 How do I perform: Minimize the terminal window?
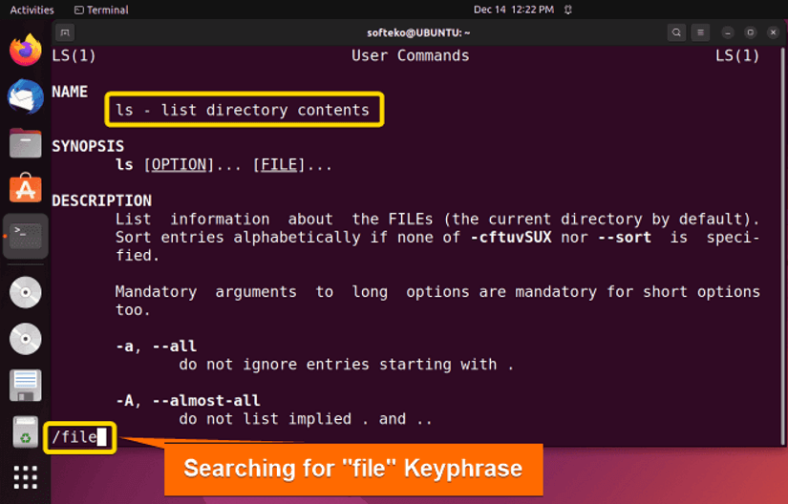click(x=728, y=32)
